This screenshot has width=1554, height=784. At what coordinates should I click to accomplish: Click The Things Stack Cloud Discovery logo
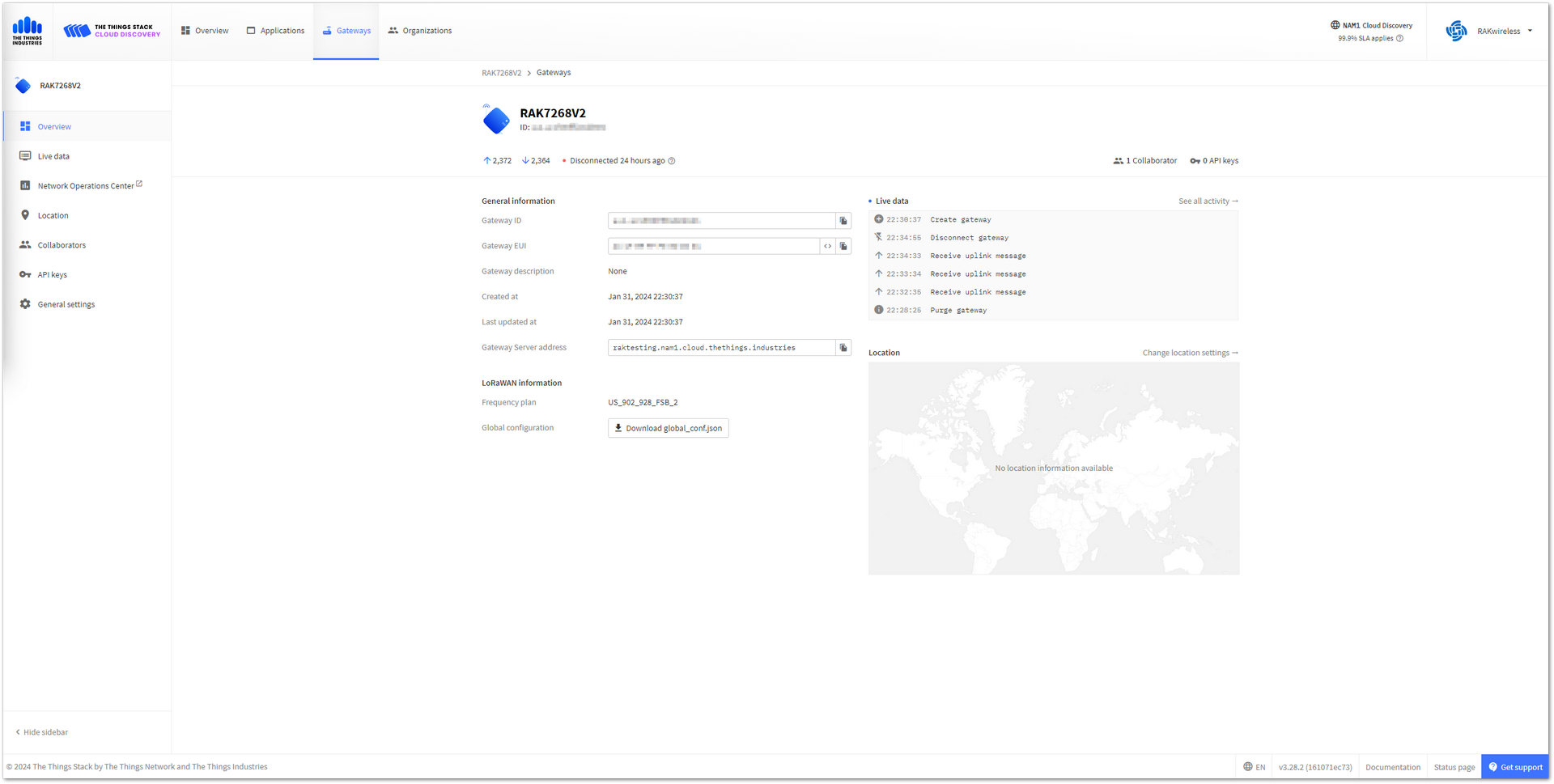tap(112, 31)
